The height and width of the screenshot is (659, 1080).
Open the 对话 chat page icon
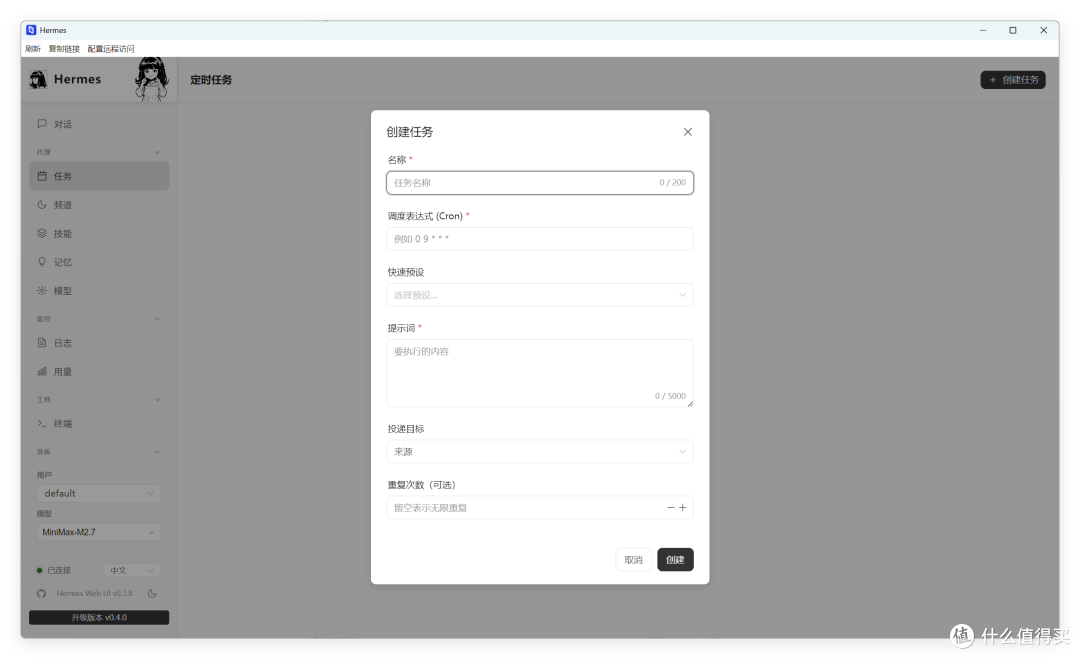point(42,124)
